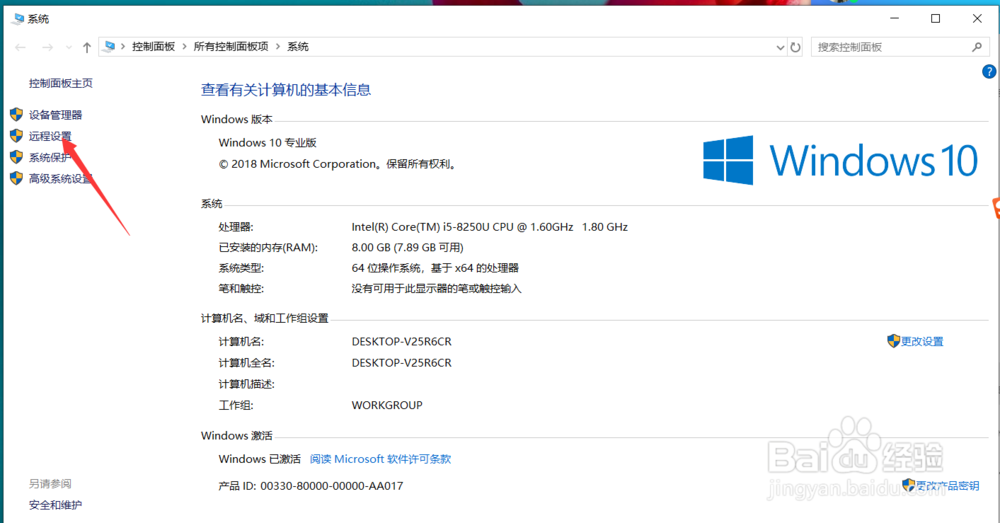Click the forward navigation arrow

(47, 47)
